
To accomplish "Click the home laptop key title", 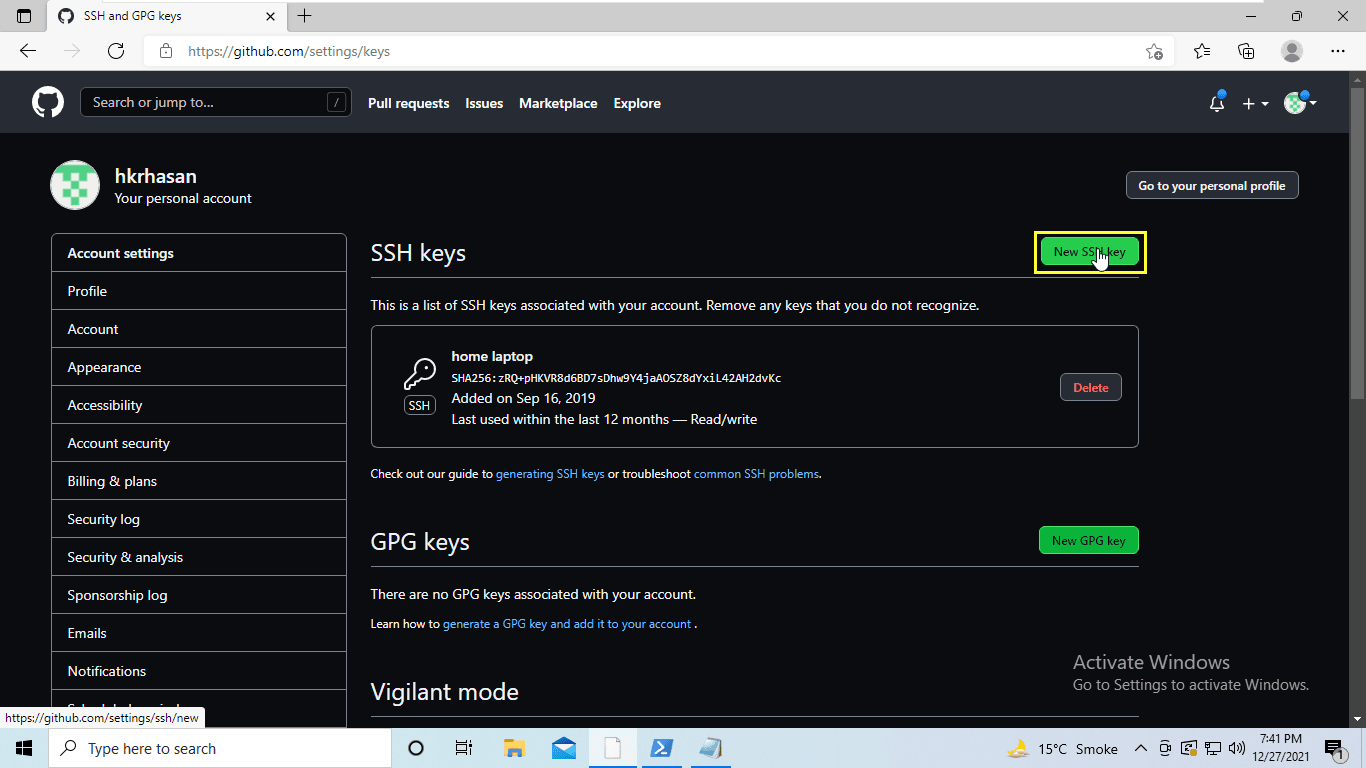I will click(492, 356).
